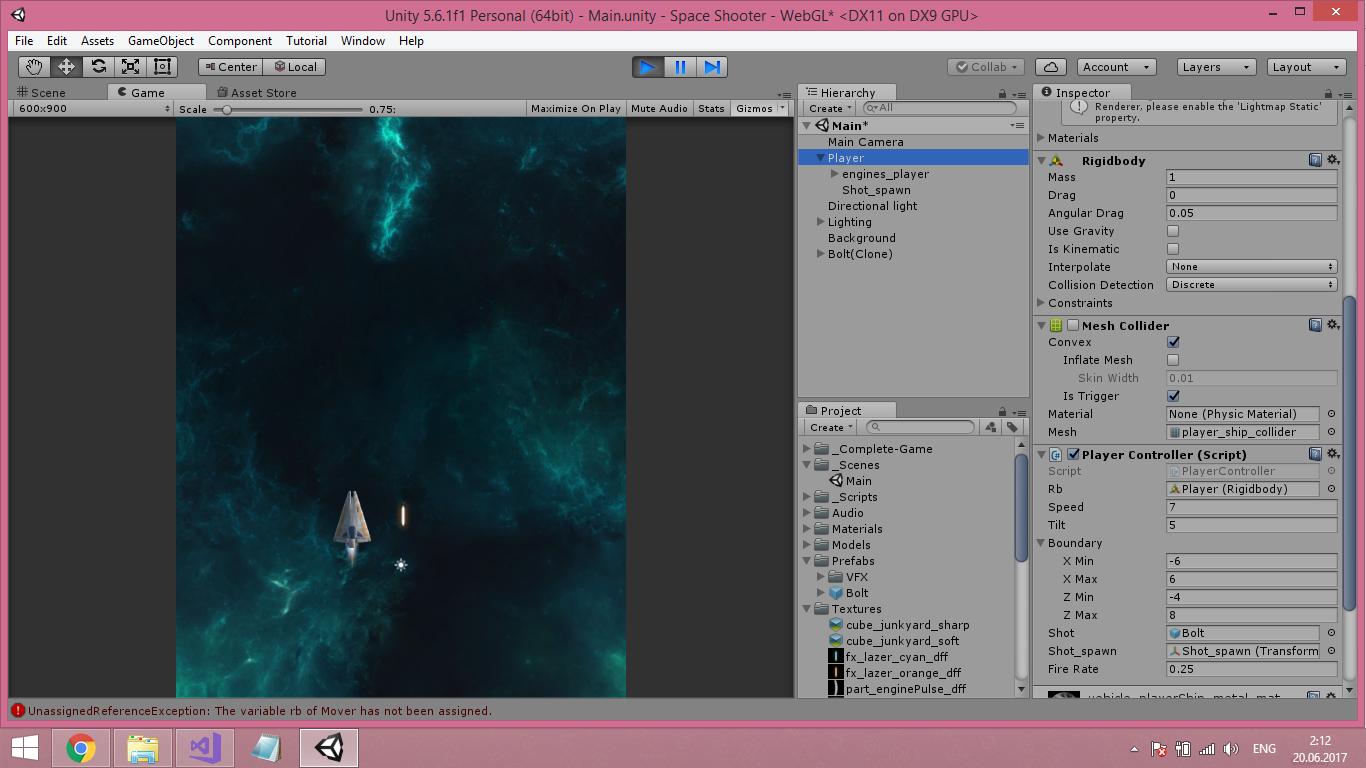
Task: Toggle the Use Gravity checkbox
Action: tap(1173, 231)
